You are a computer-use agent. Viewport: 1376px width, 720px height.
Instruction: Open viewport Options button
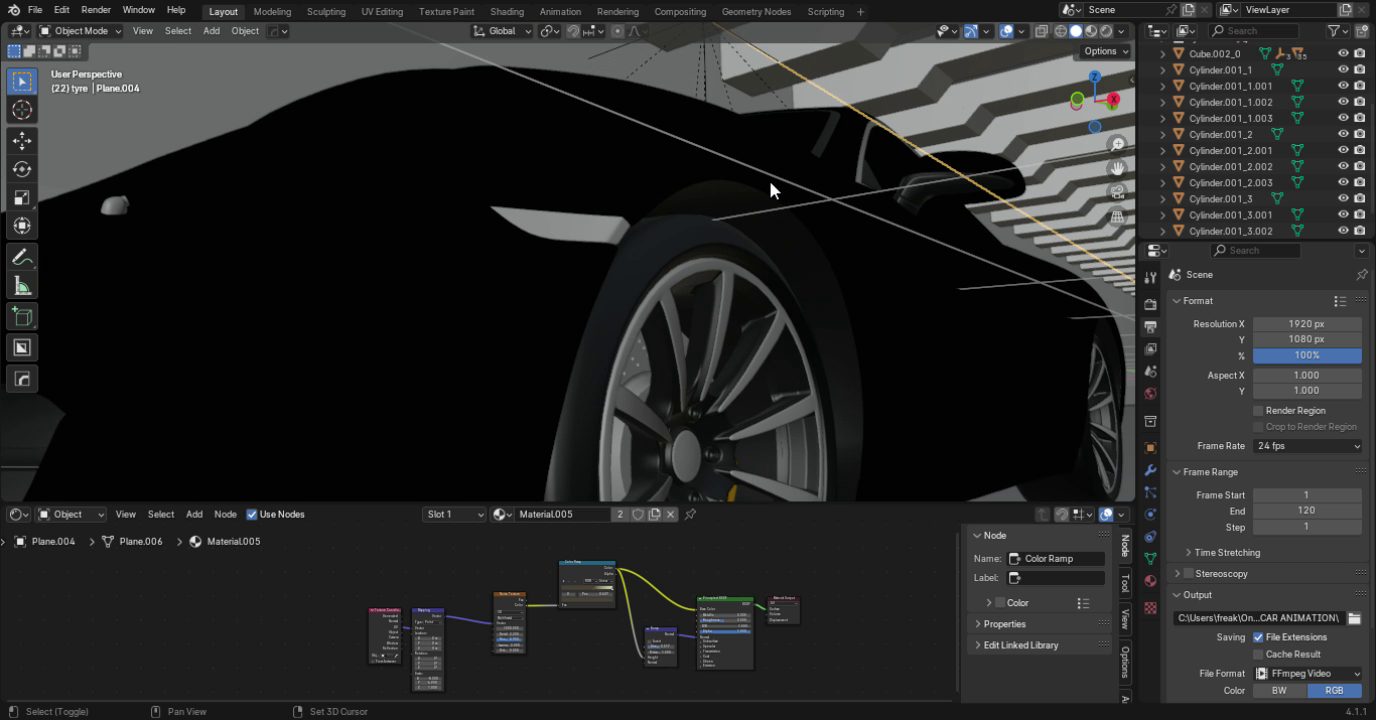(1105, 51)
